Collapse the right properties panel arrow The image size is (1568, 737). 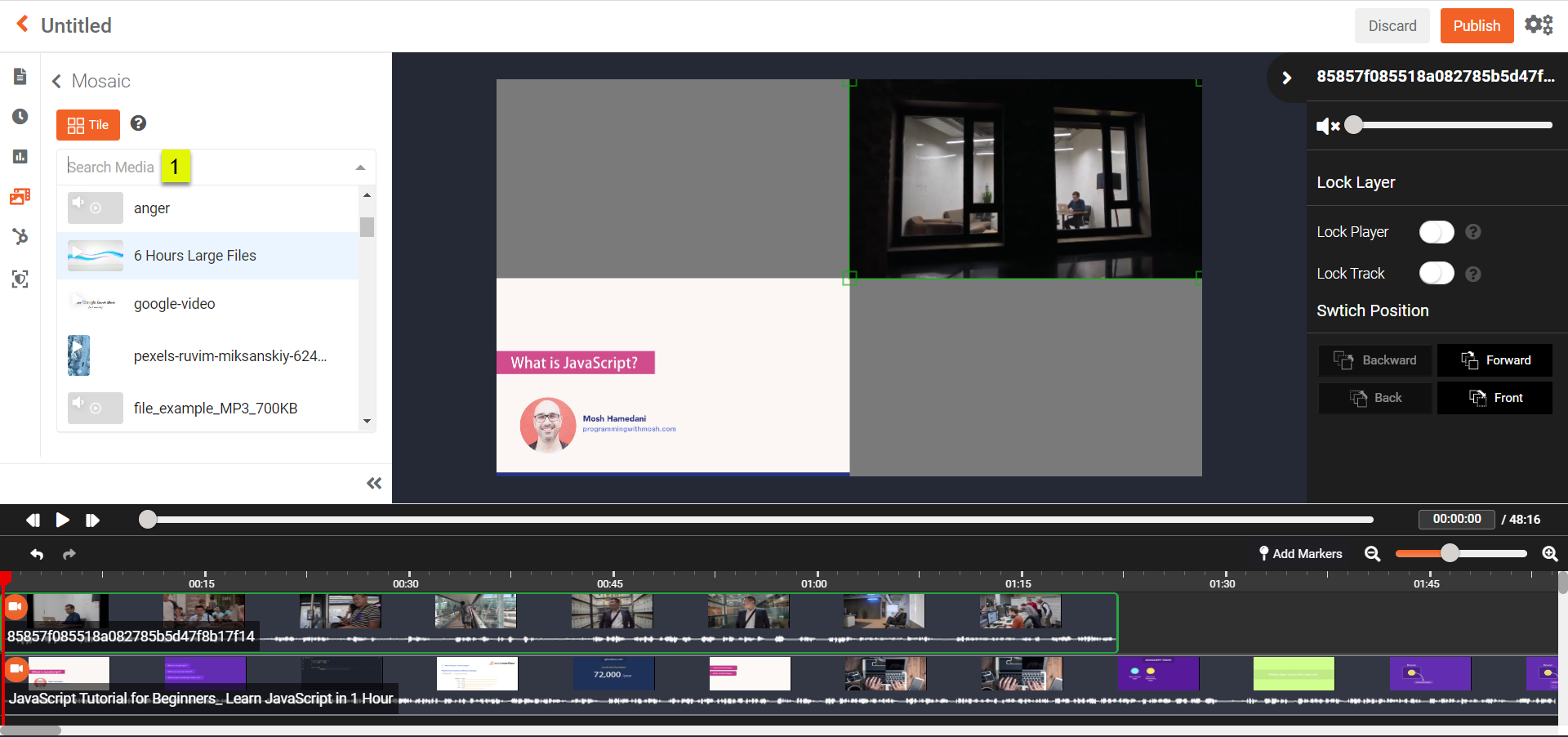coord(1286,78)
